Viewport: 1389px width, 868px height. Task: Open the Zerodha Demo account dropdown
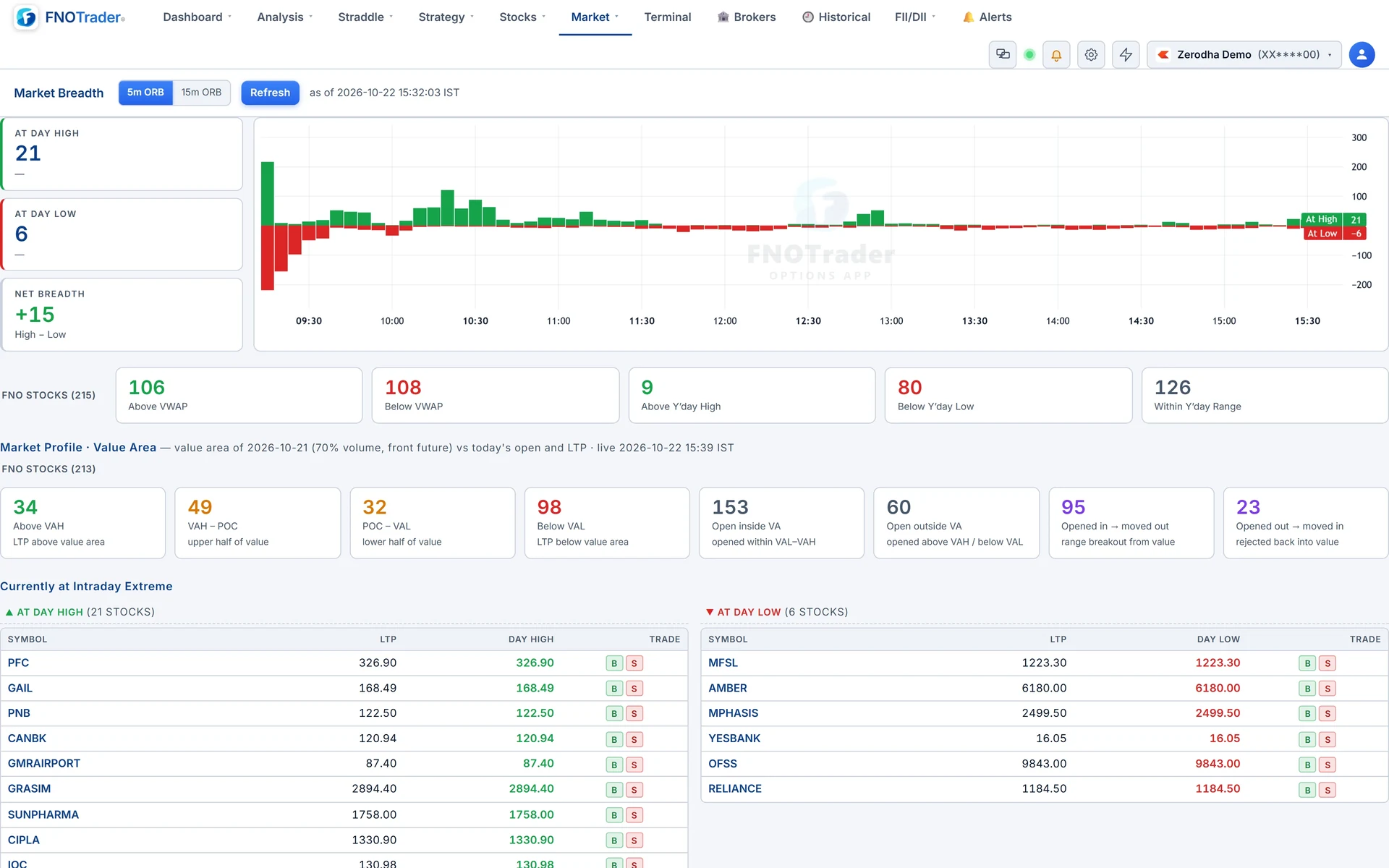(1244, 54)
